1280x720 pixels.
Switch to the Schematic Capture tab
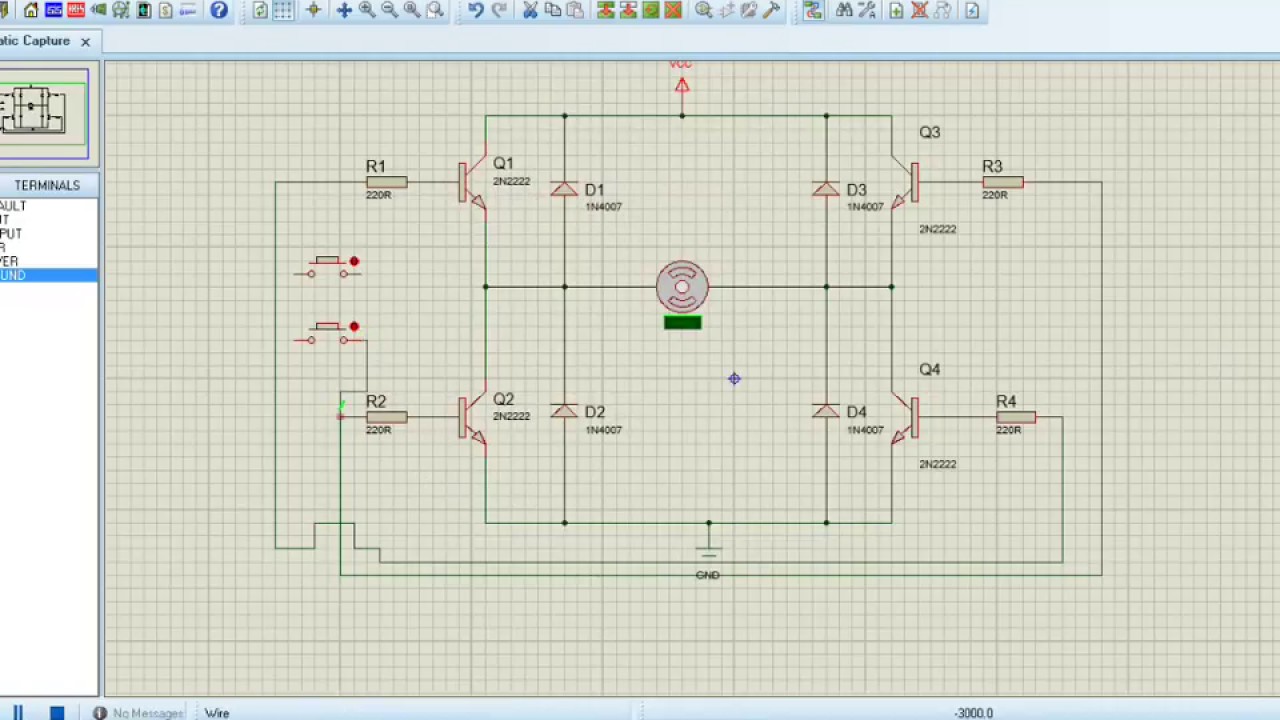click(36, 41)
